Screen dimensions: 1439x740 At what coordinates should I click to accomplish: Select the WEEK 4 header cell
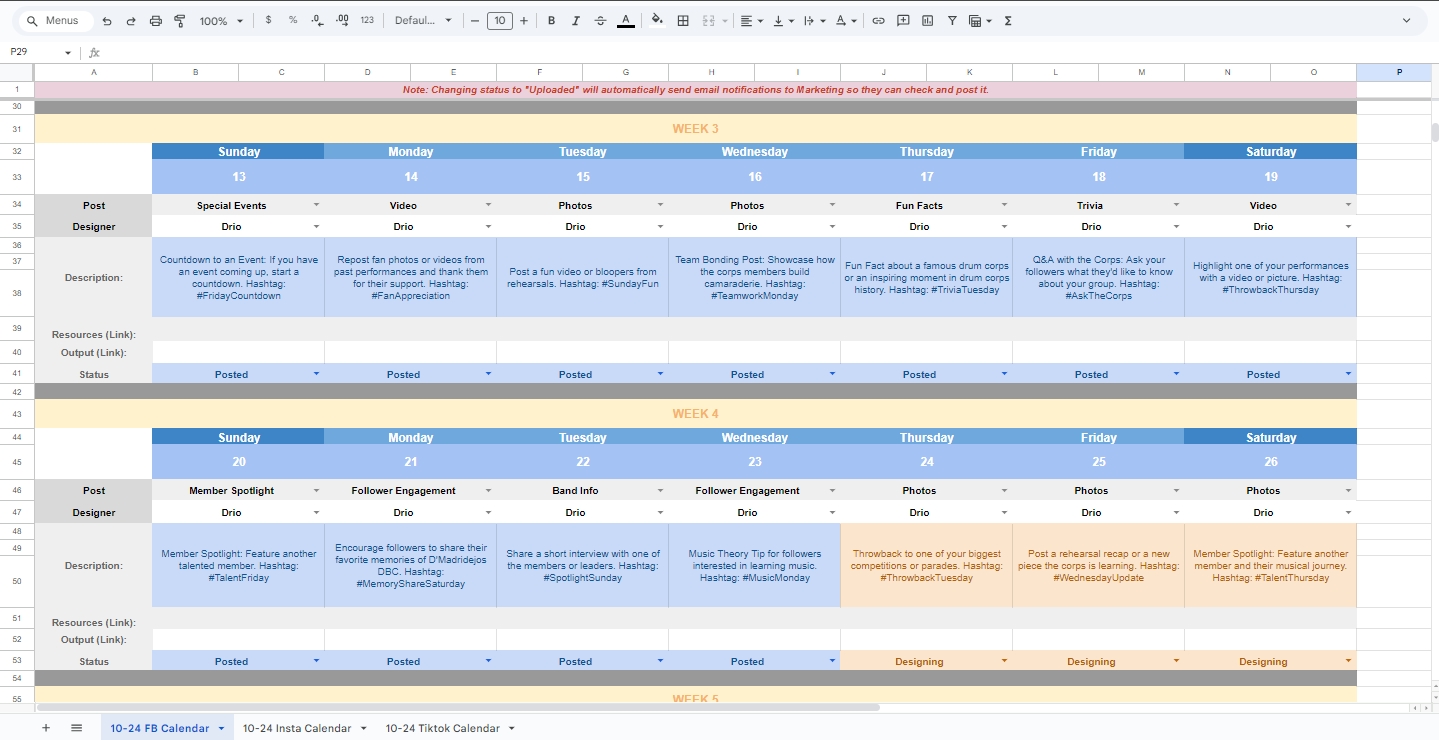click(x=695, y=414)
